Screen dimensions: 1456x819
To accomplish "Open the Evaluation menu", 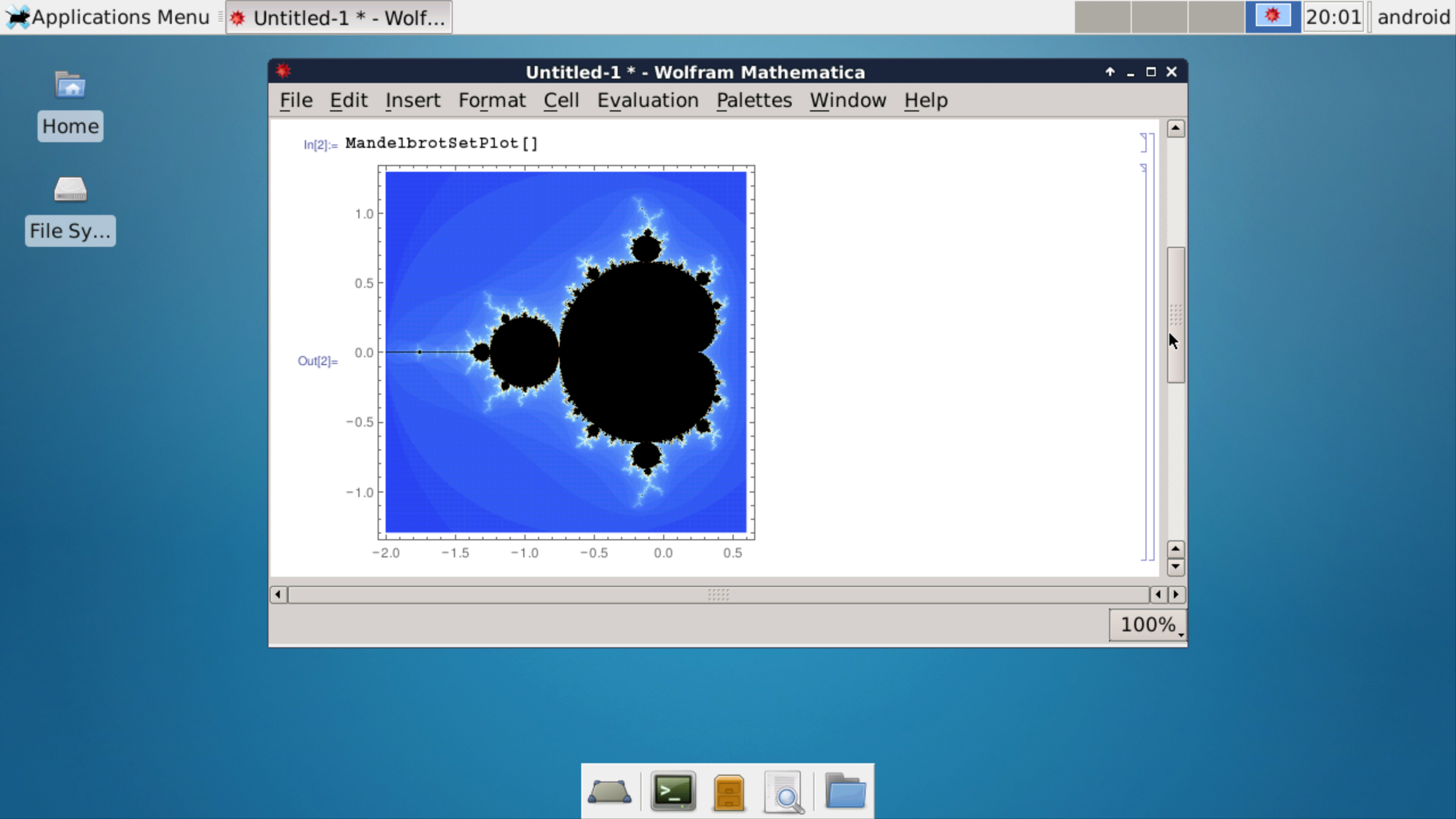I will pos(648,100).
